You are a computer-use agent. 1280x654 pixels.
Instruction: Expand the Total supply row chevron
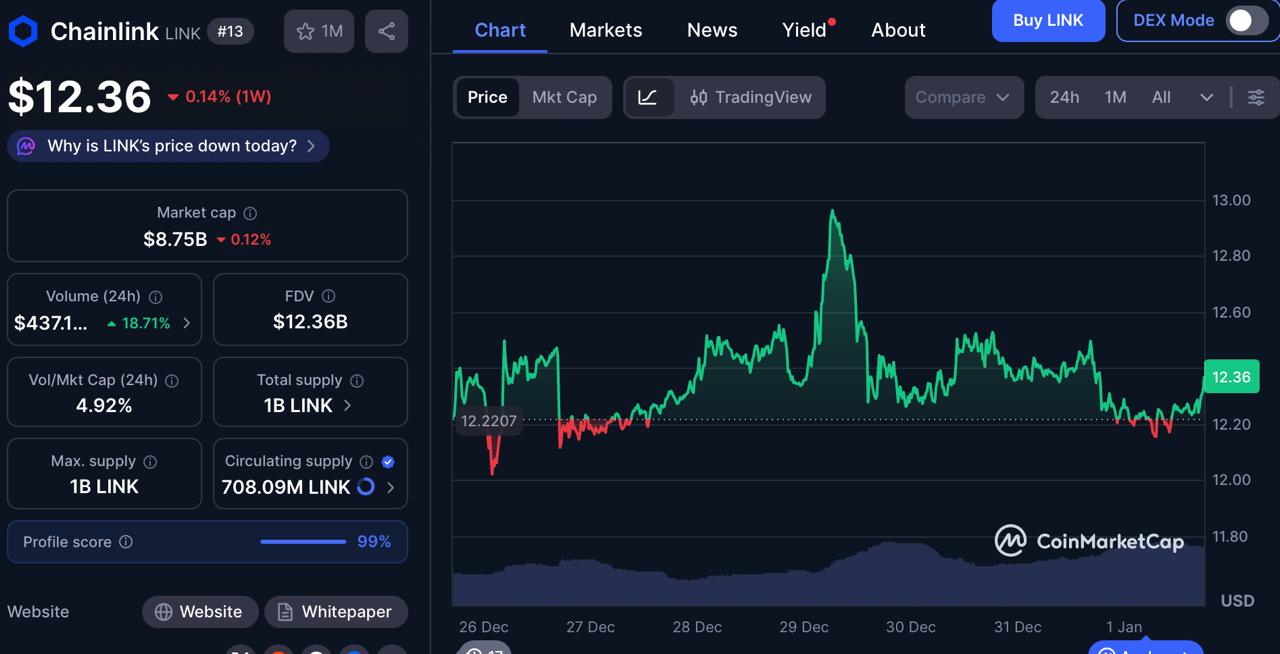(347, 406)
